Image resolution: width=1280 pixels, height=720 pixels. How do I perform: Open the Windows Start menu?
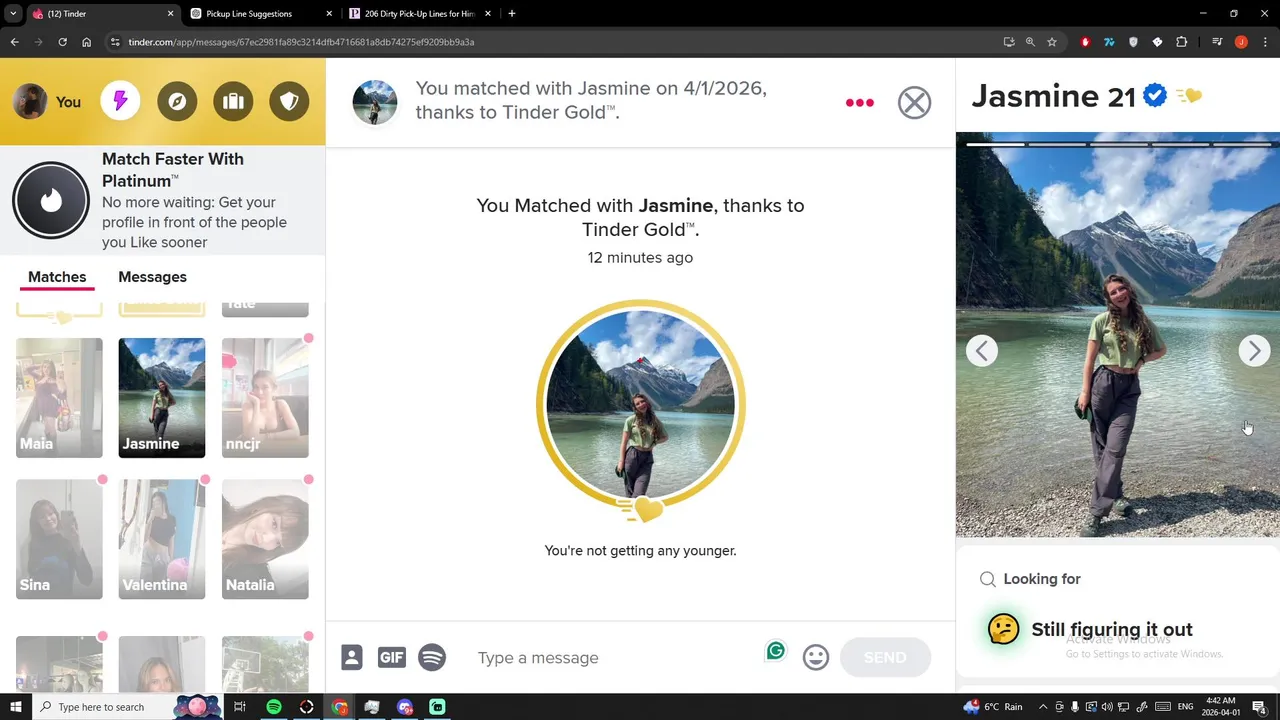[x=16, y=707]
